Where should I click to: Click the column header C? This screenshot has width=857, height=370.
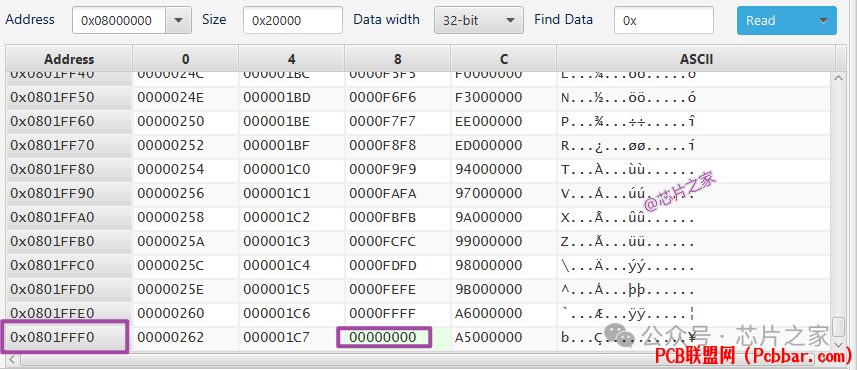point(503,59)
